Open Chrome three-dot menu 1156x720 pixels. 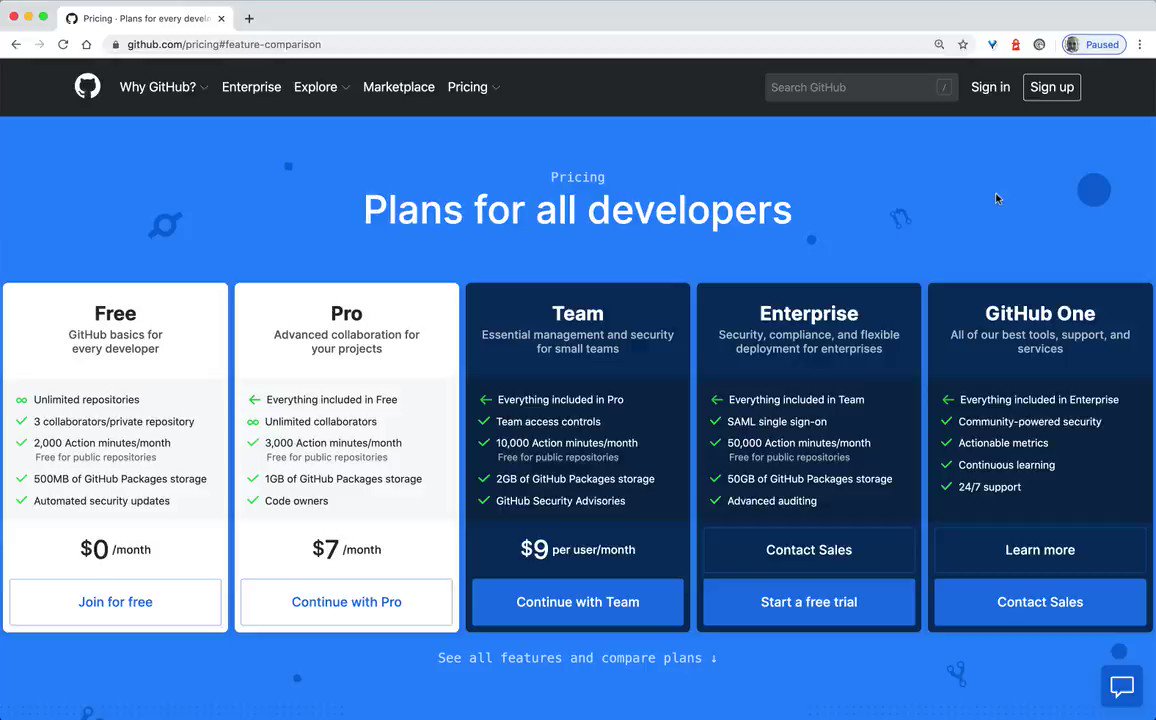pyautogui.click(x=1140, y=44)
